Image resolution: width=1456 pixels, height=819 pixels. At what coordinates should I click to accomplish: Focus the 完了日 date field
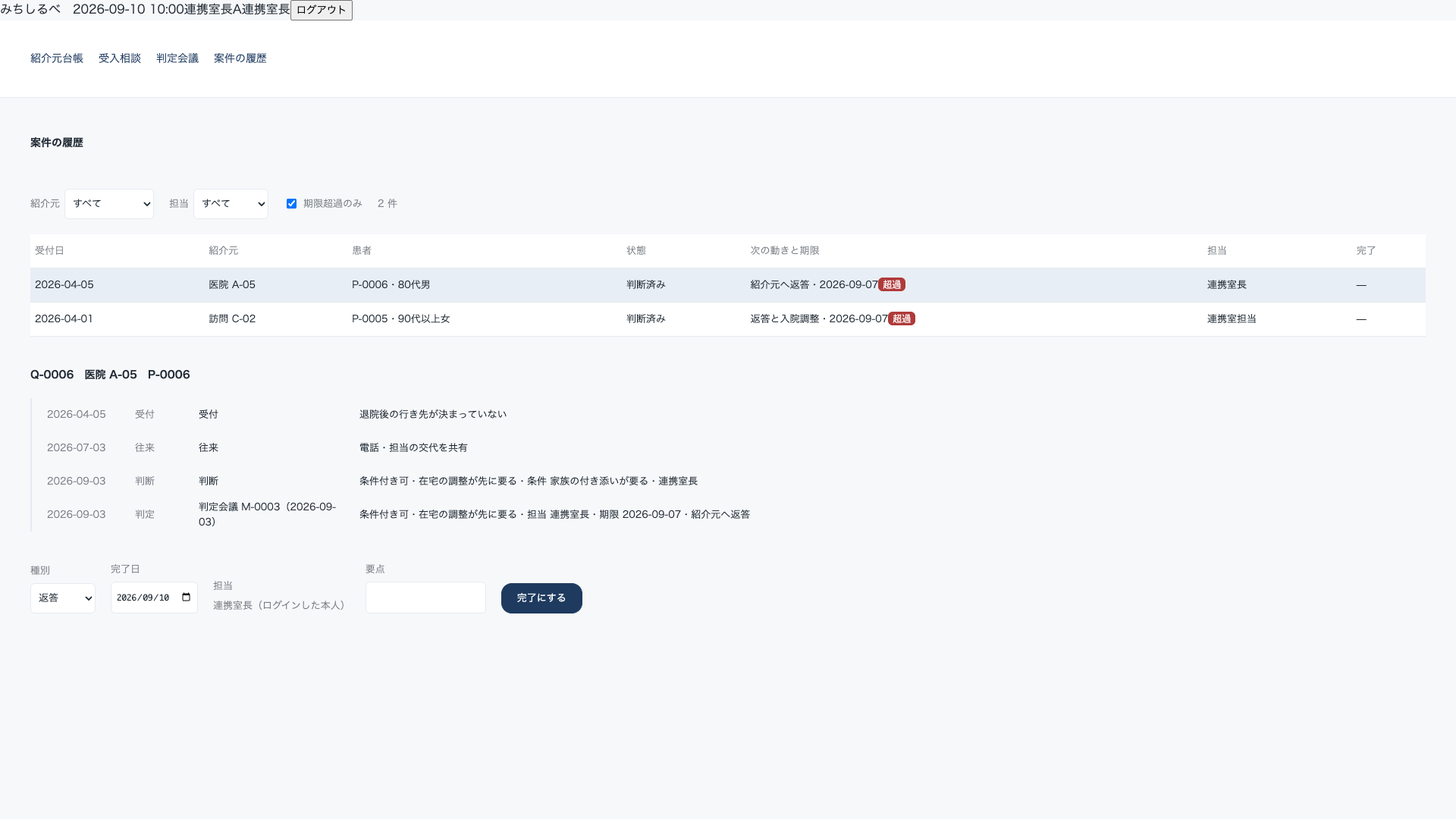point(154,598)
